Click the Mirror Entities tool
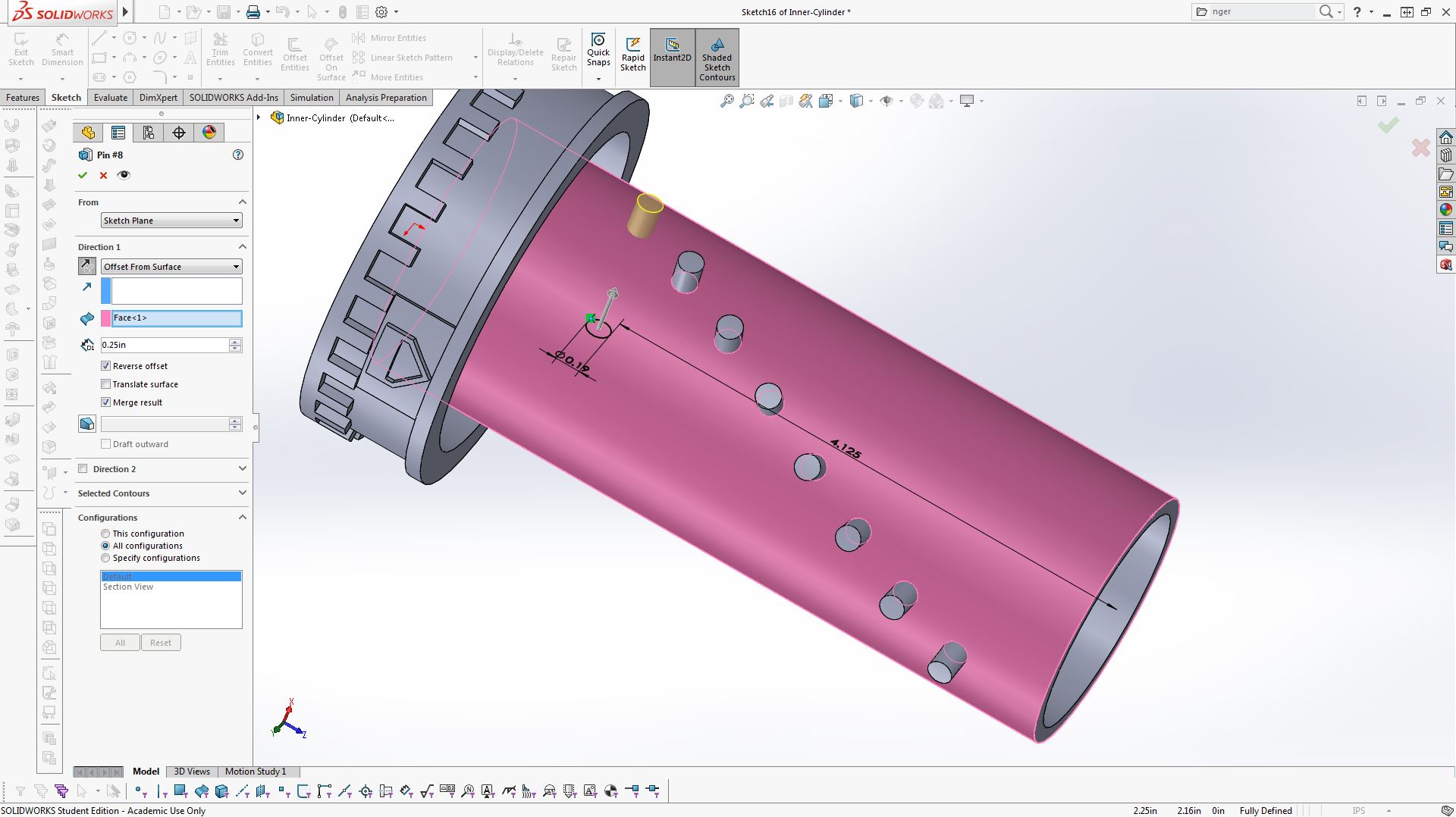The width and height of the screenshot is (1456, 817). click(x=390, y=38)
